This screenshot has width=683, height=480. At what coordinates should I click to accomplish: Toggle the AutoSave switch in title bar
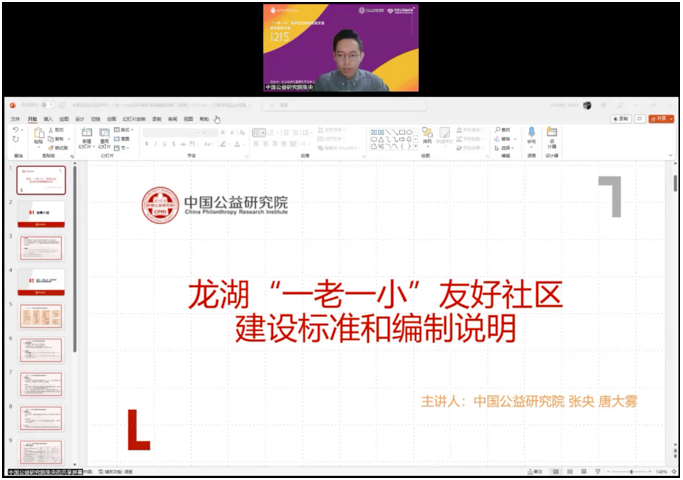(x=47, y=105)
